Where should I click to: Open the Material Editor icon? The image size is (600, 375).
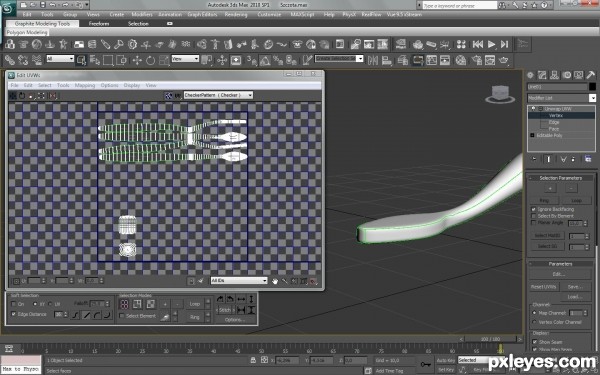point(461,60)
